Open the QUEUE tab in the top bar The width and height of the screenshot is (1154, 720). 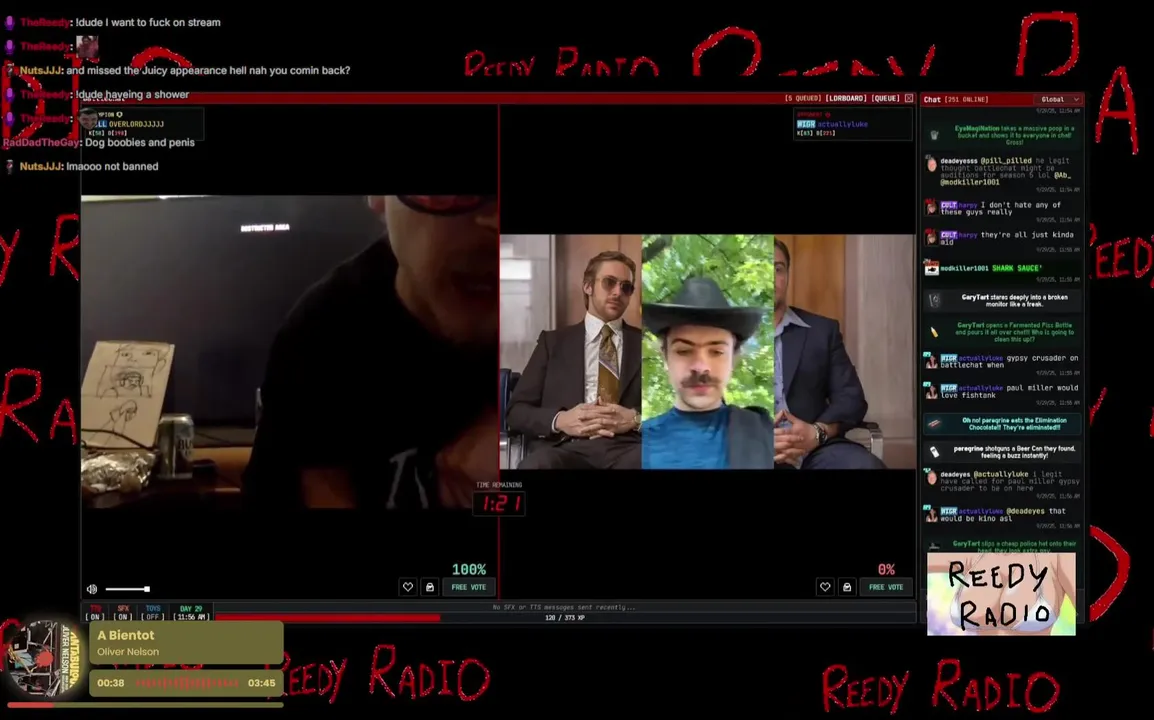click(885, 98)
